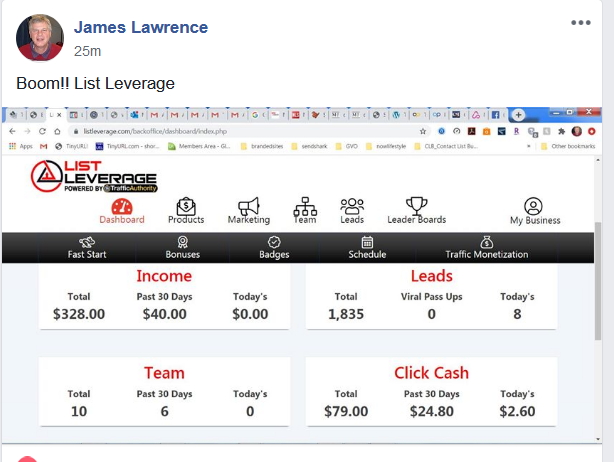Image resolution: width=614 pixels, height=462 pixels.
Task: Select the Fast Start tab
Action: [x=87, y=248]
